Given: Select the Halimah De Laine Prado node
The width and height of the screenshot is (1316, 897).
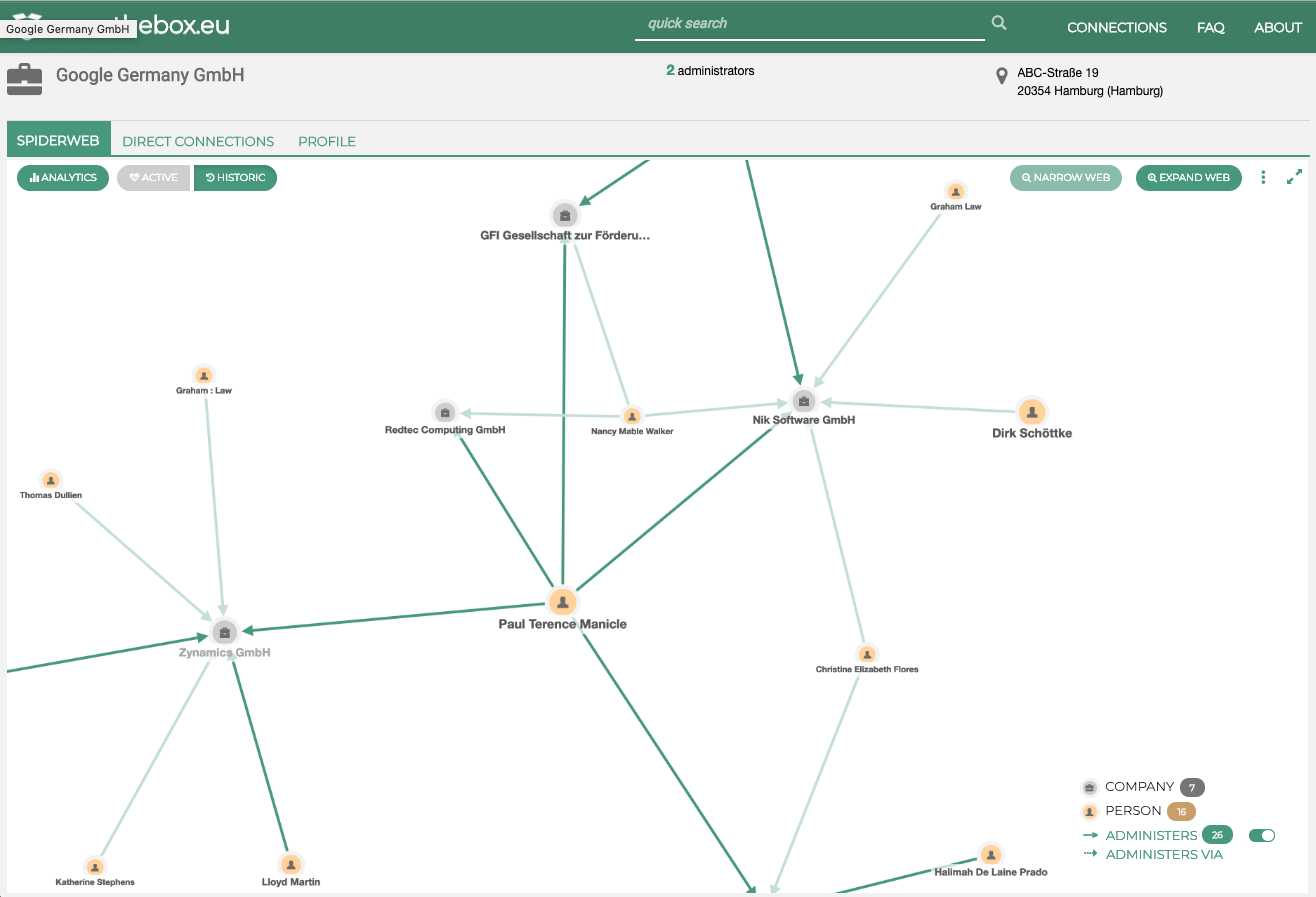Looking at the screenshot, I should [991, 855].
